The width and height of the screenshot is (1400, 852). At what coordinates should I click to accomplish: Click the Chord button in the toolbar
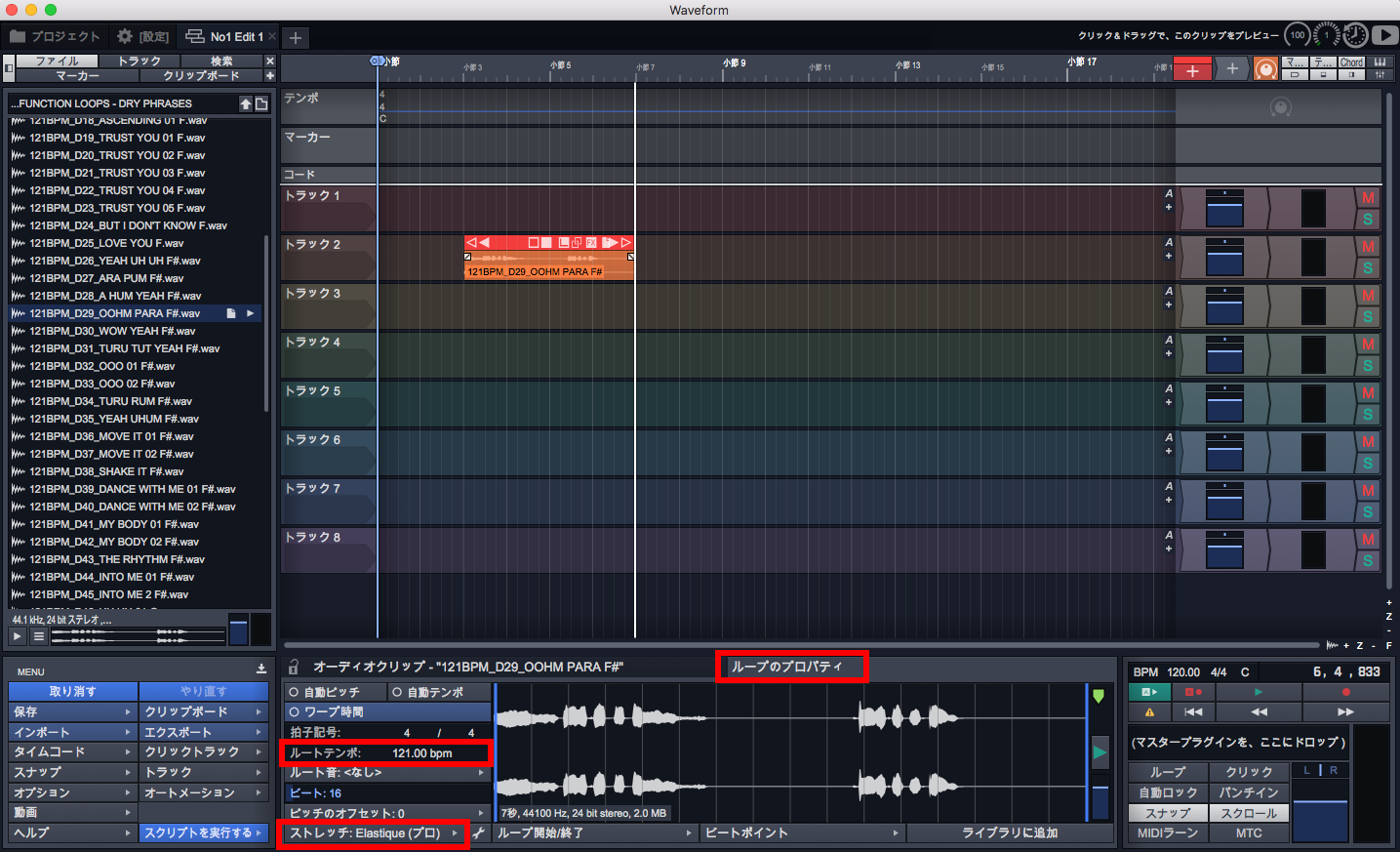pos(1351,62)
